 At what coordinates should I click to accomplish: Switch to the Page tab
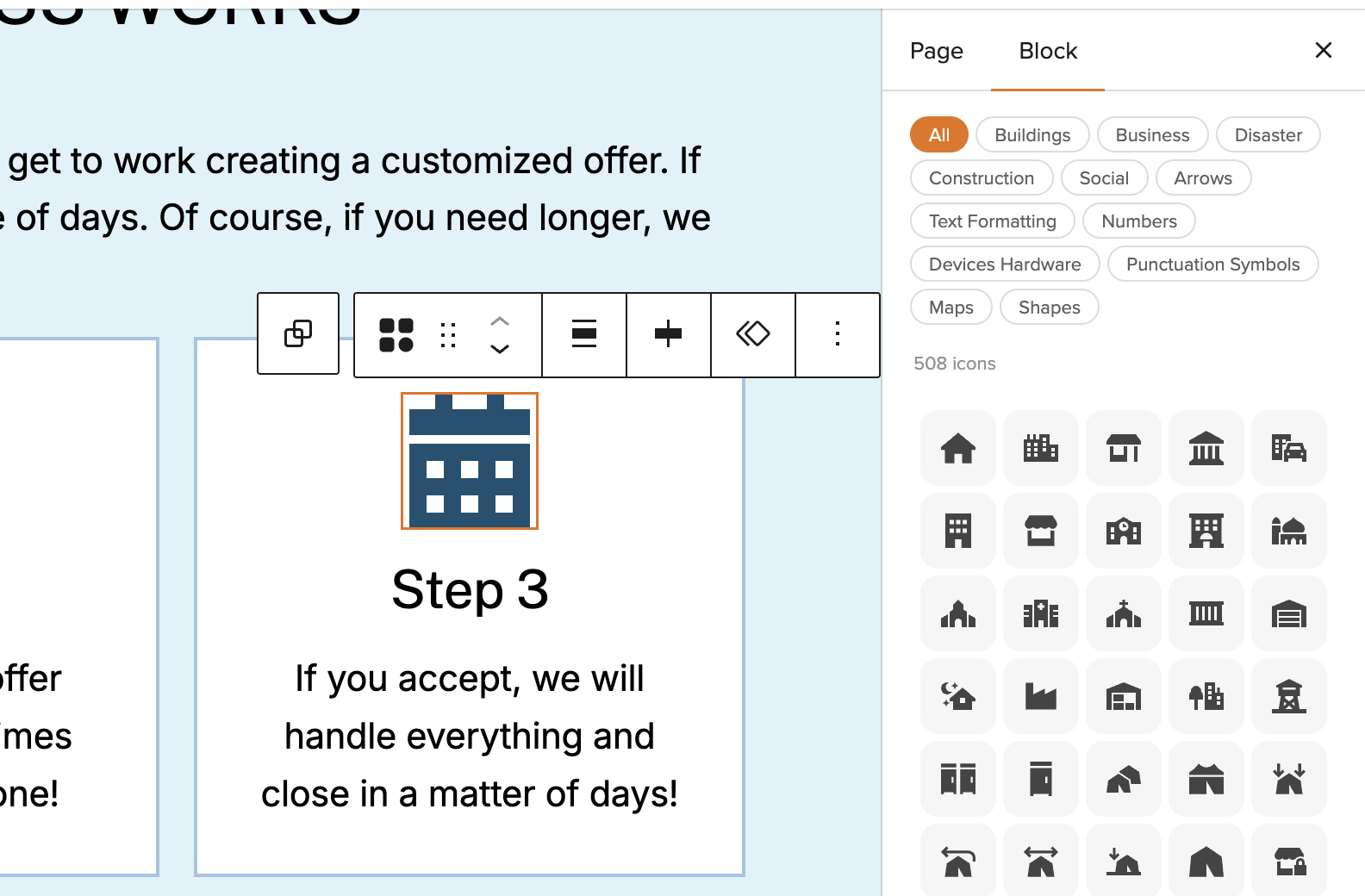[936, 51]
